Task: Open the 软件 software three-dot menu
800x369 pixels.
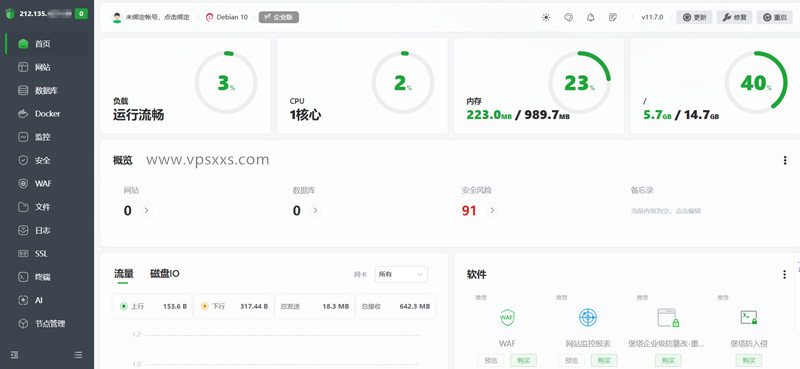Action: tap(785, 275)
